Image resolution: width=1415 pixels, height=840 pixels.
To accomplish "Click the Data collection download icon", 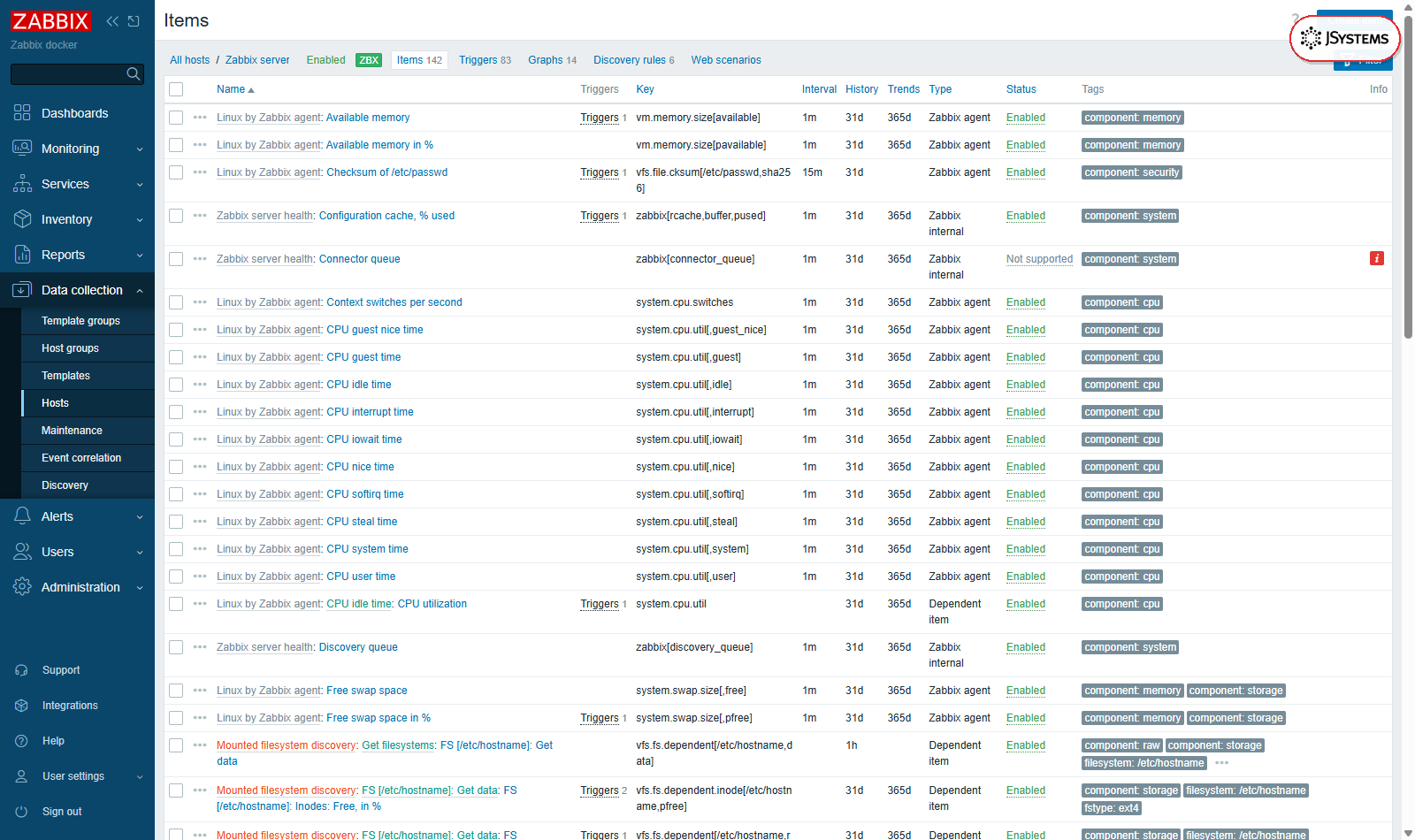I will click(x=22, y=290).
